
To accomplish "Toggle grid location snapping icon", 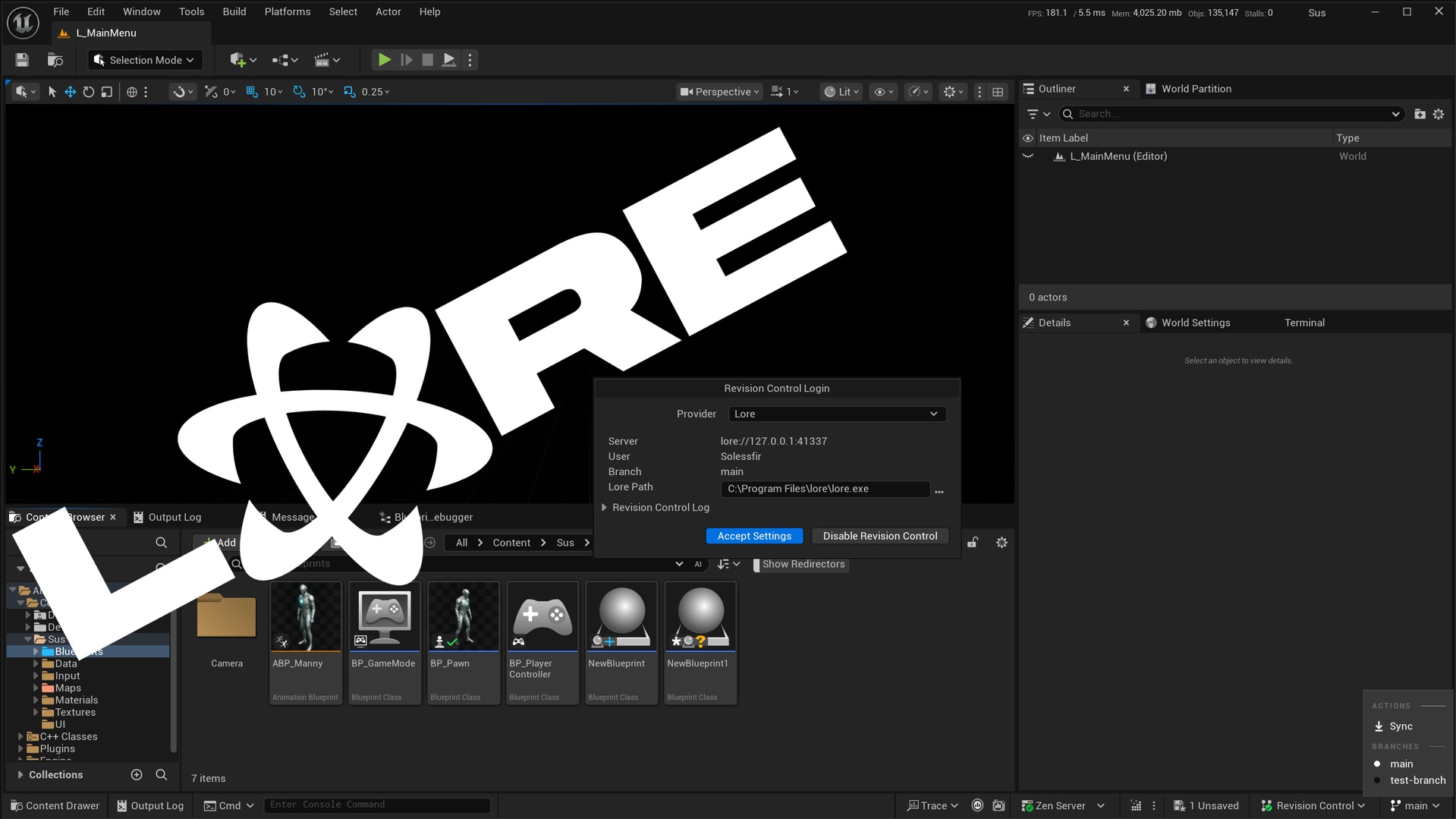I will 252,92.
